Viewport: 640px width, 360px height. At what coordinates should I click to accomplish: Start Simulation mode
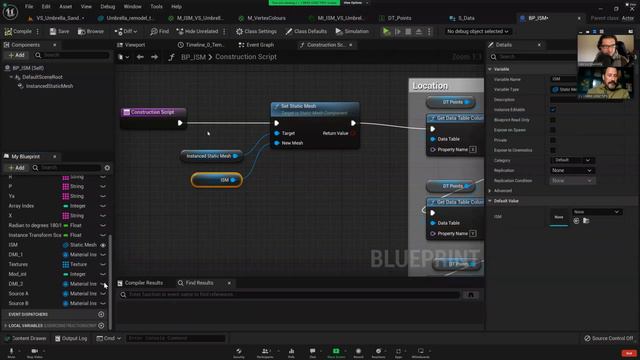[x=352, y=31]
